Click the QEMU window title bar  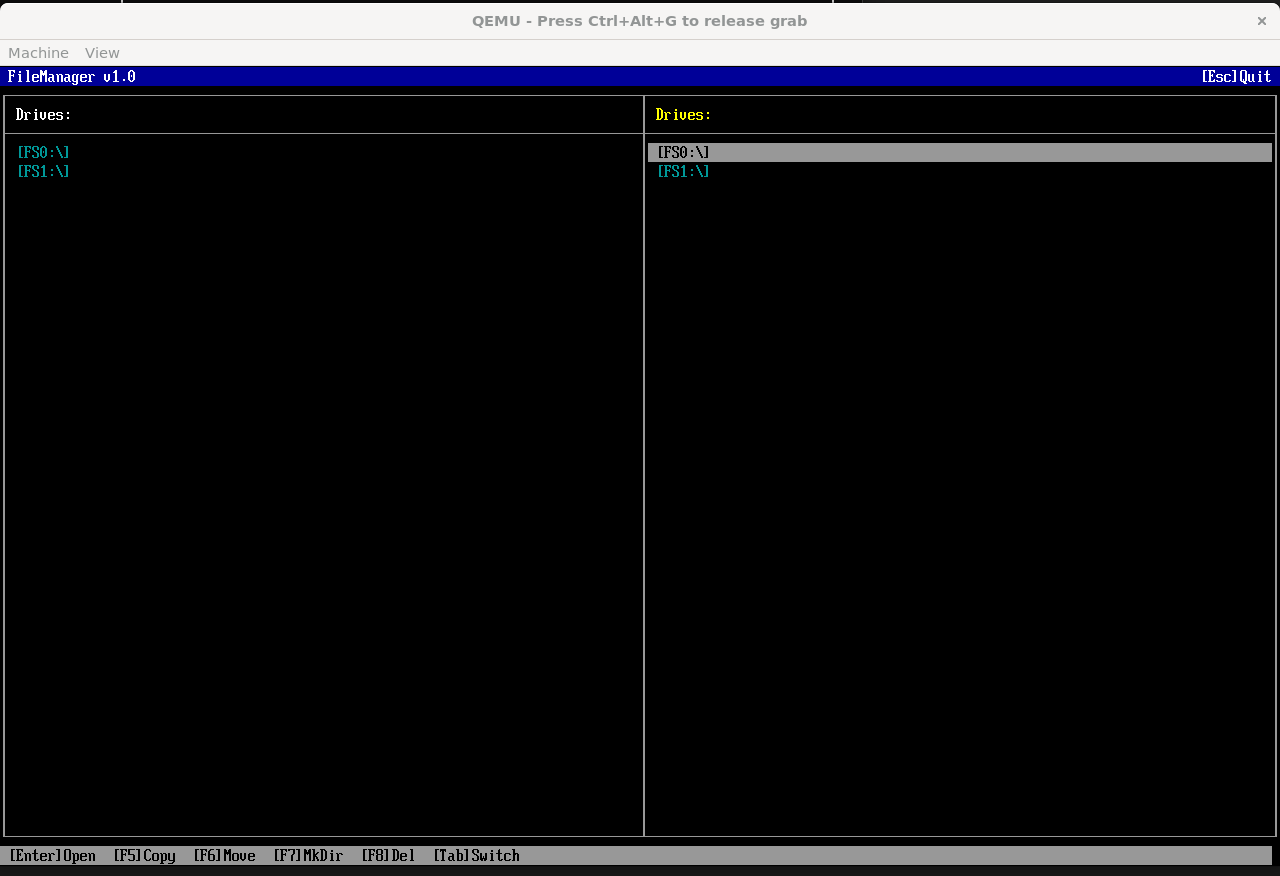(x=640, y=20)
